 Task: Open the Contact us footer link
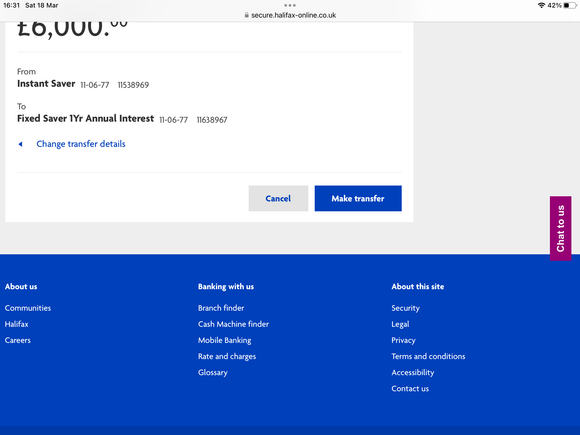coord(410,388)
